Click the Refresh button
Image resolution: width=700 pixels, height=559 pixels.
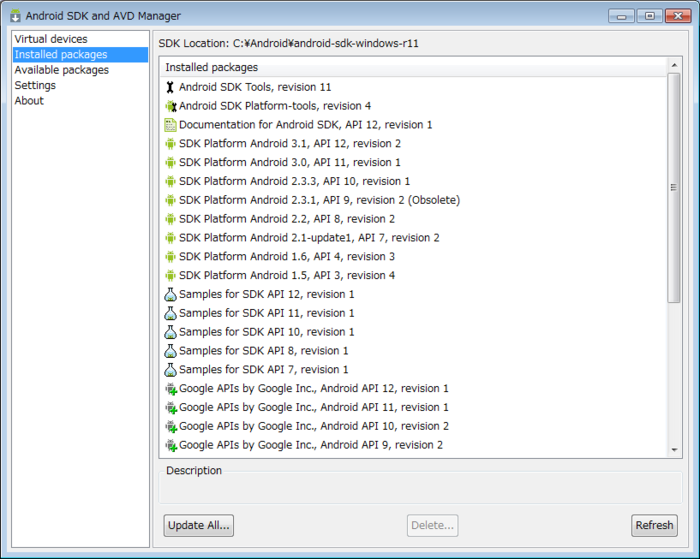pos(654,526)
